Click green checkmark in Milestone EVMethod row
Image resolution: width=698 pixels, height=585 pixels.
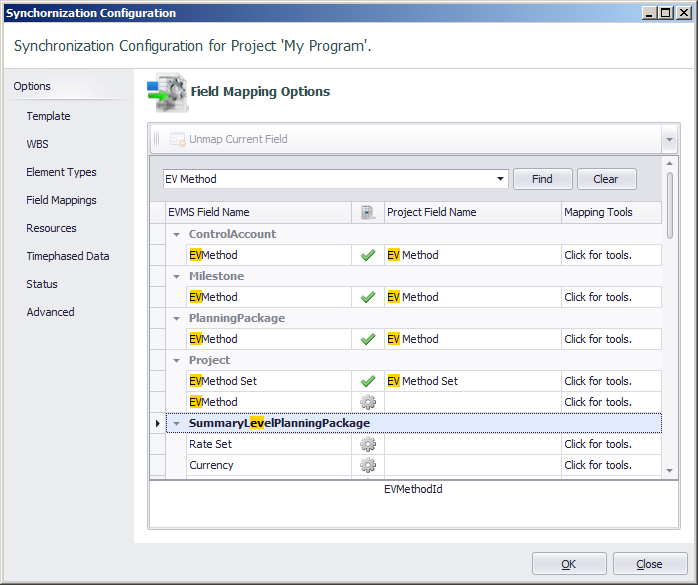coord(368,297)
